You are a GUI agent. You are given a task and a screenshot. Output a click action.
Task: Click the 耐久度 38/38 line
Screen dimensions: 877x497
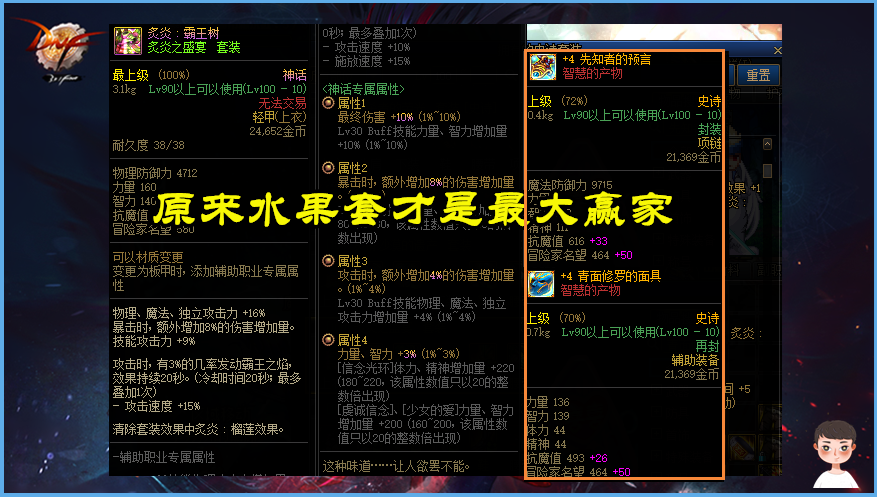[x=148, y=145]
